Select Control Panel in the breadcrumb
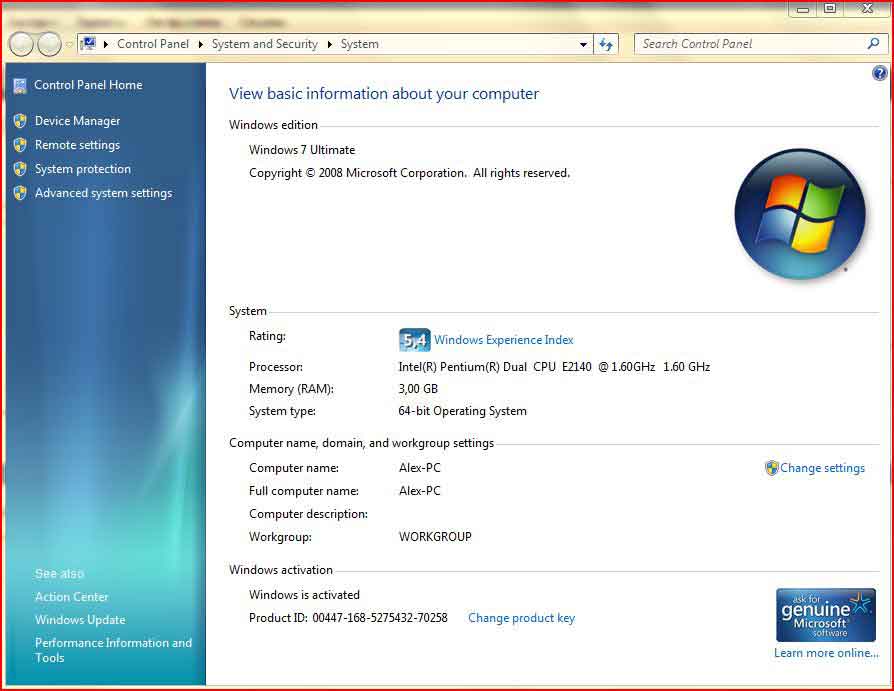This screenshot has width=894, height=691. pos(153,44)
